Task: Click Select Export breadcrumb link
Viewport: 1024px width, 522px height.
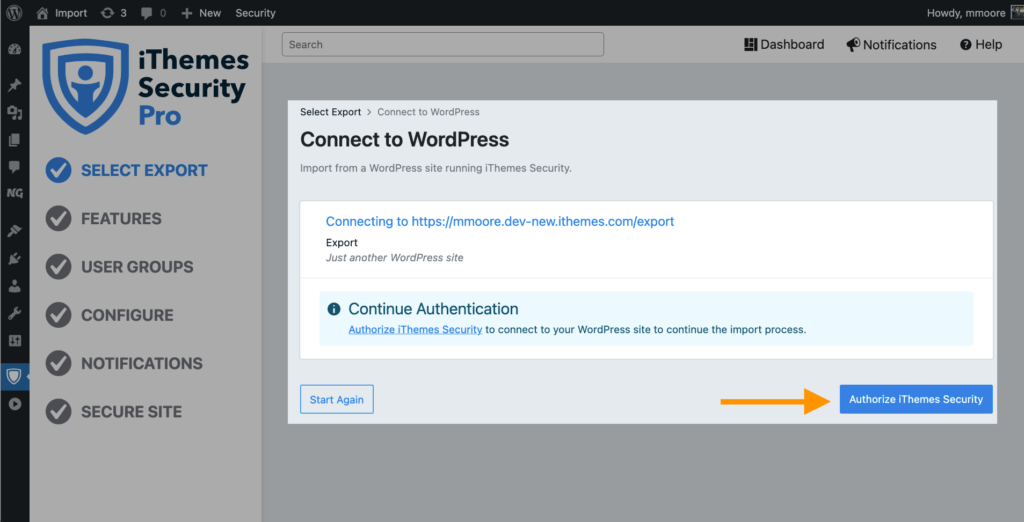Action: [330, 112]
